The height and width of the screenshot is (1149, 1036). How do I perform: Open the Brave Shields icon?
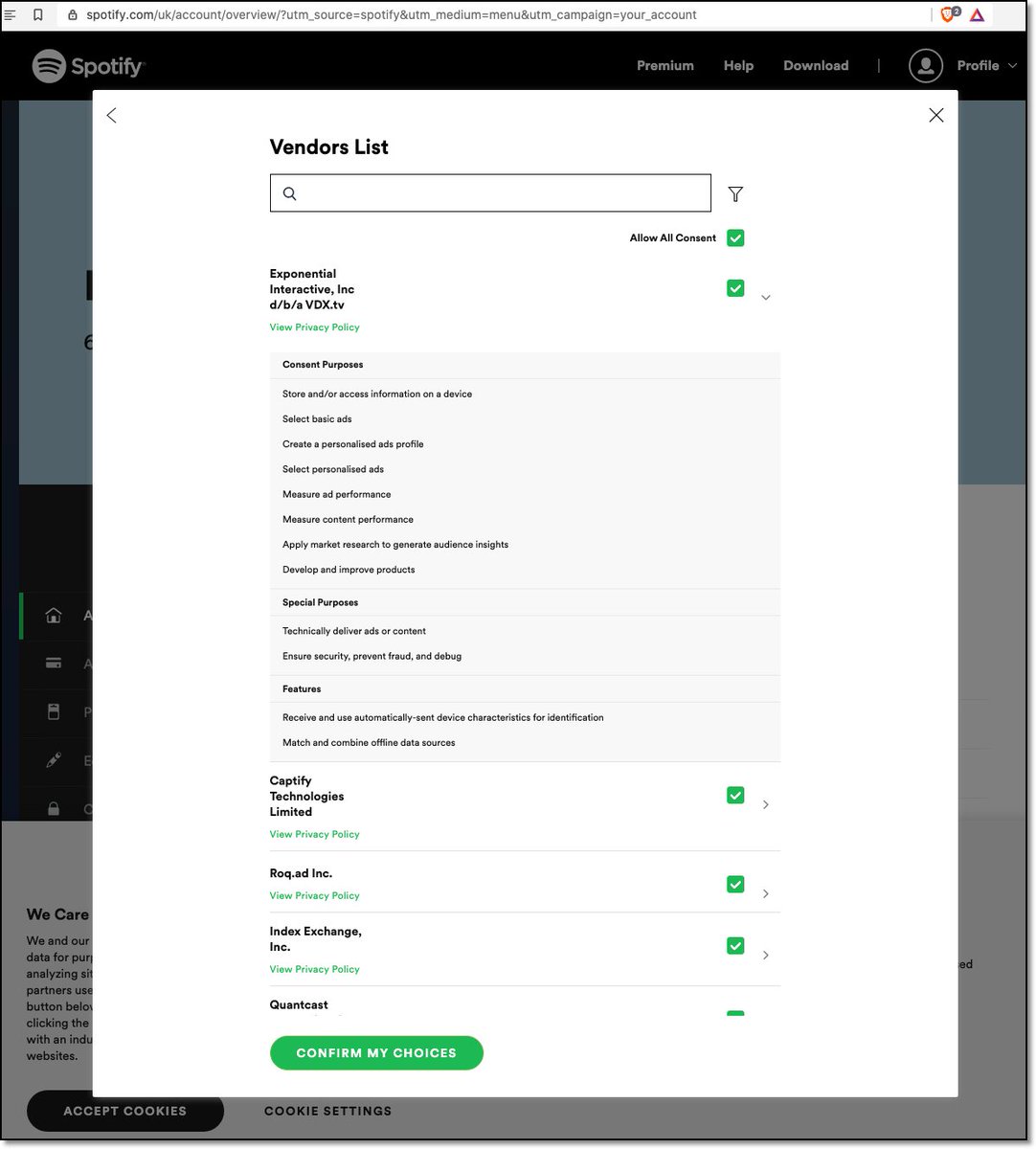coord(946,14)
